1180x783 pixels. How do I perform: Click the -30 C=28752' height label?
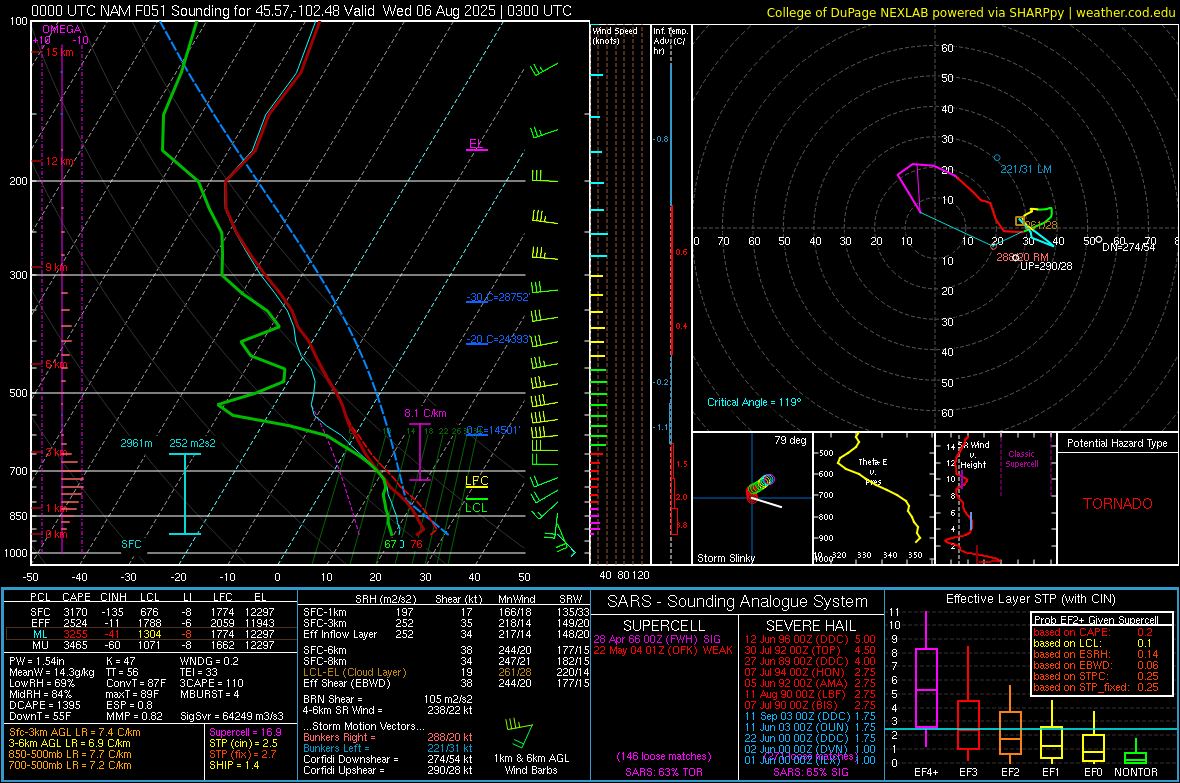click(498, 297)
